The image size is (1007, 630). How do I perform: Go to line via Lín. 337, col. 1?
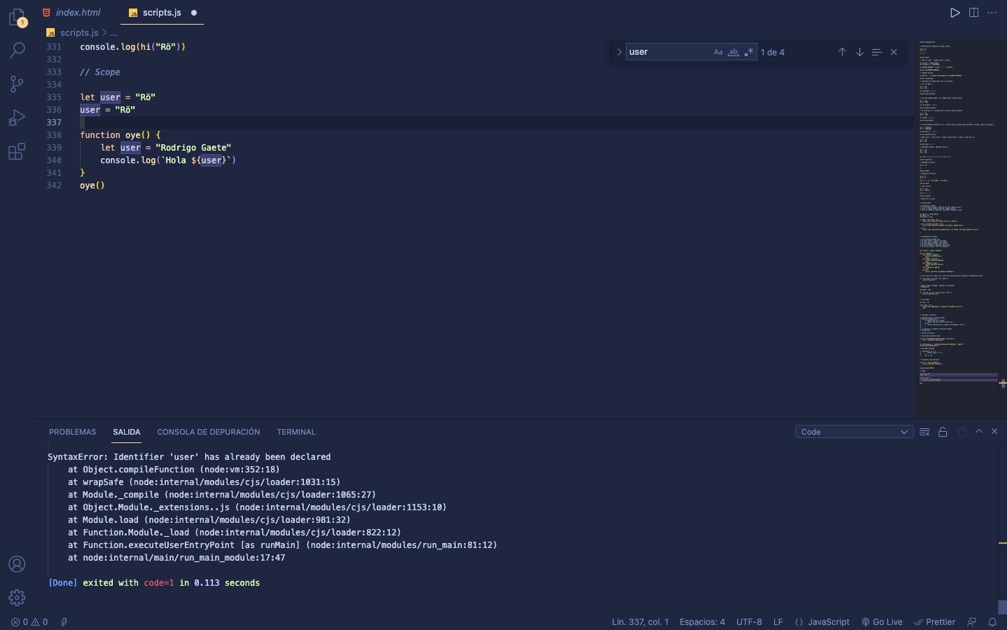pyautogui.click(x=640, y=622)
